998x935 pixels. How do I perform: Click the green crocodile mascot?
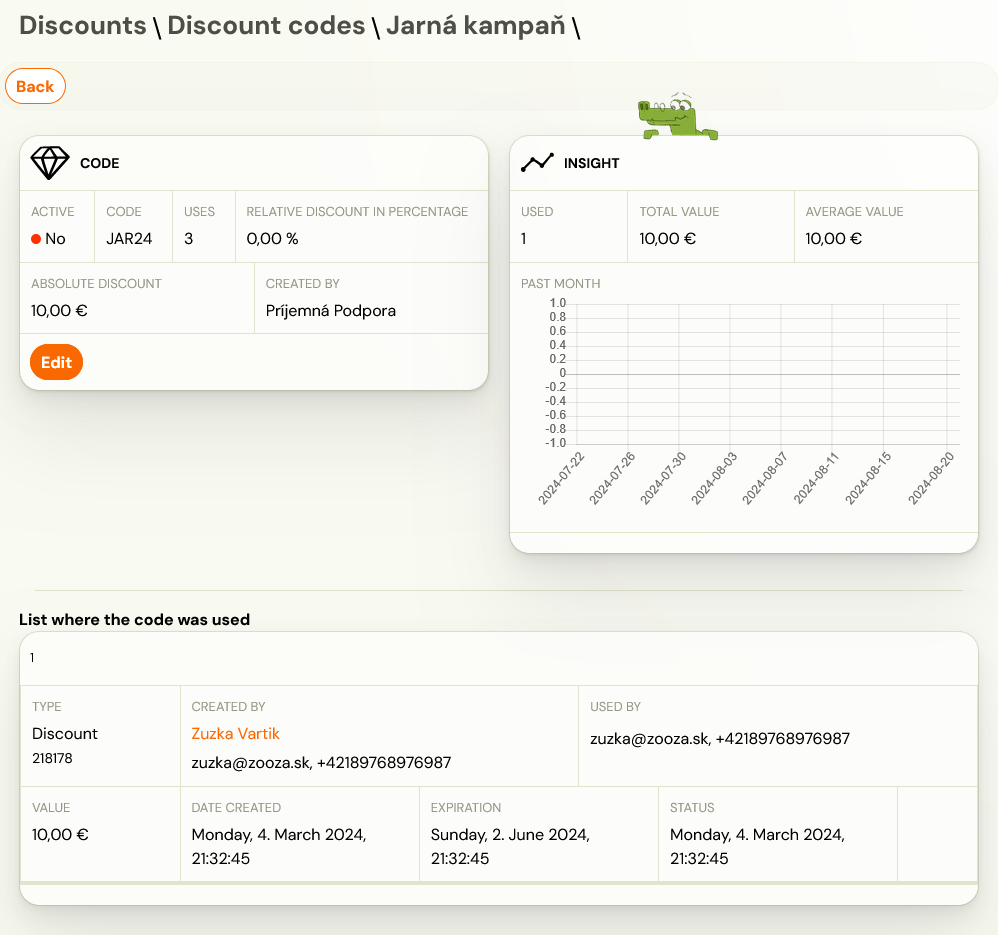point(678,116)
